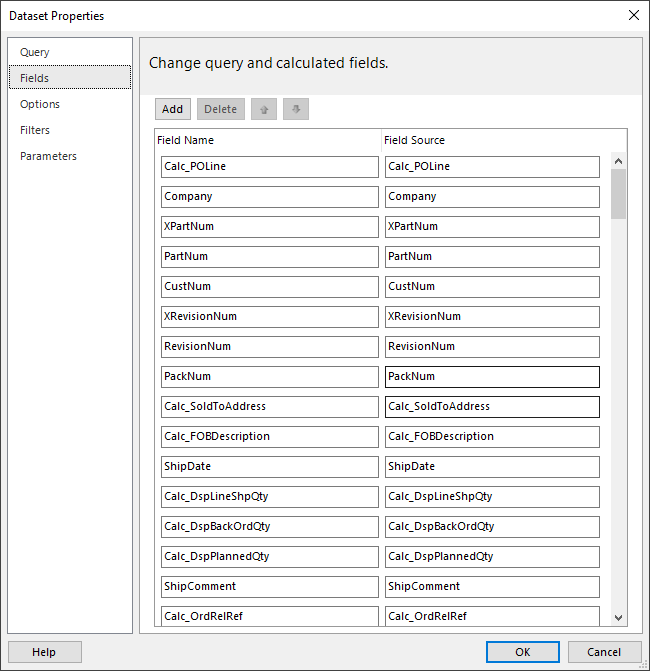
Task: Close the Dataset Properties dialog
Action: click(x=634, y=15)
